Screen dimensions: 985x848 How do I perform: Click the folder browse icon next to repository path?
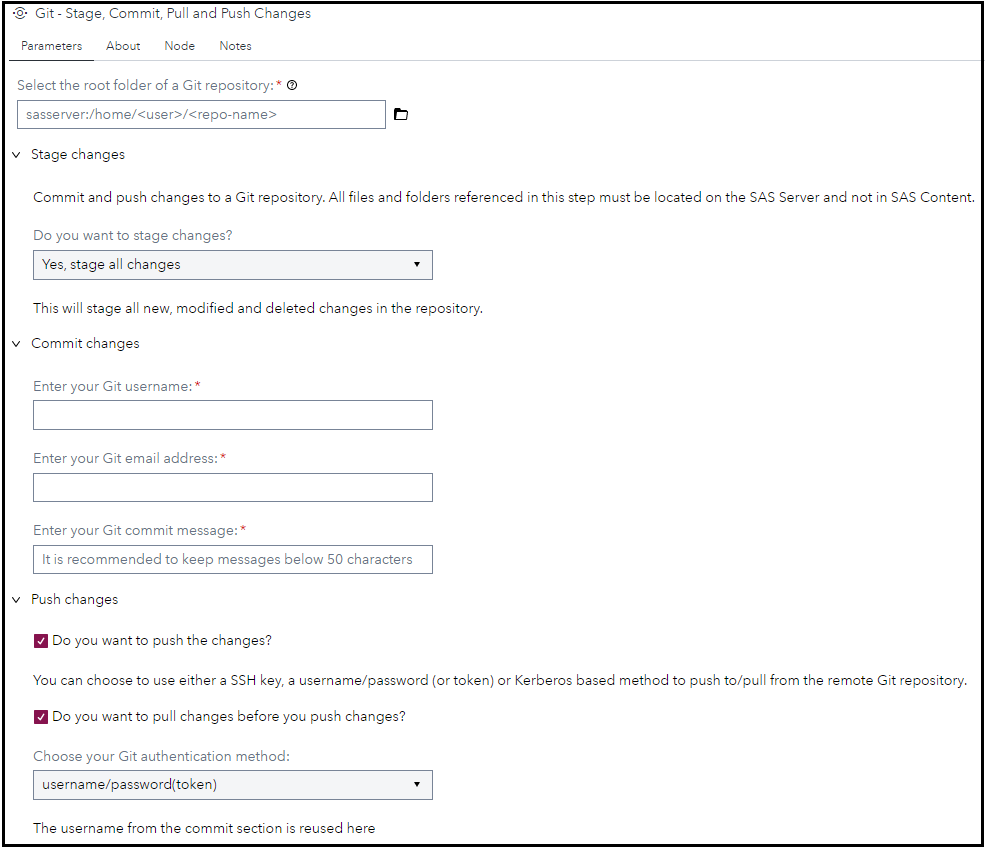400,114
